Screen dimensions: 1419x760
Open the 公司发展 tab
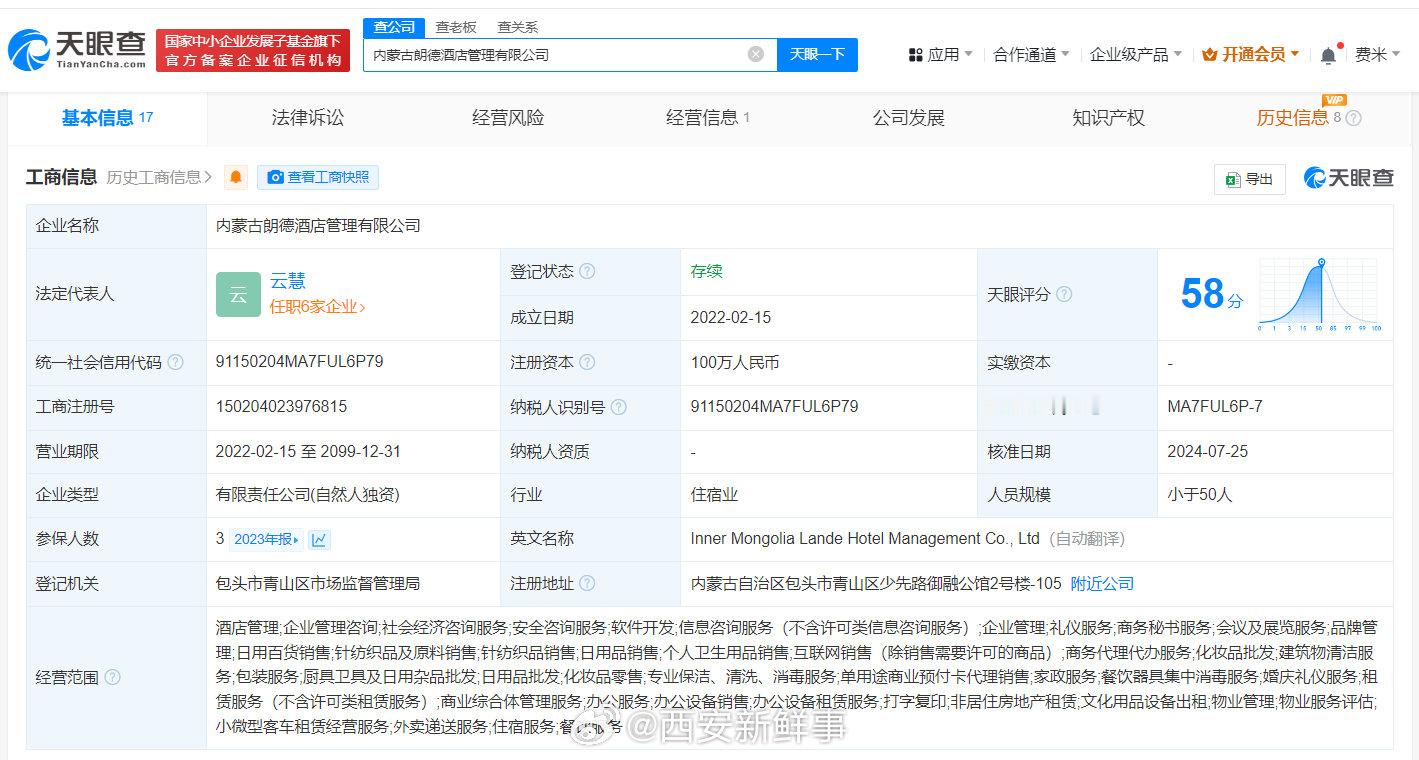pos(908,118)
